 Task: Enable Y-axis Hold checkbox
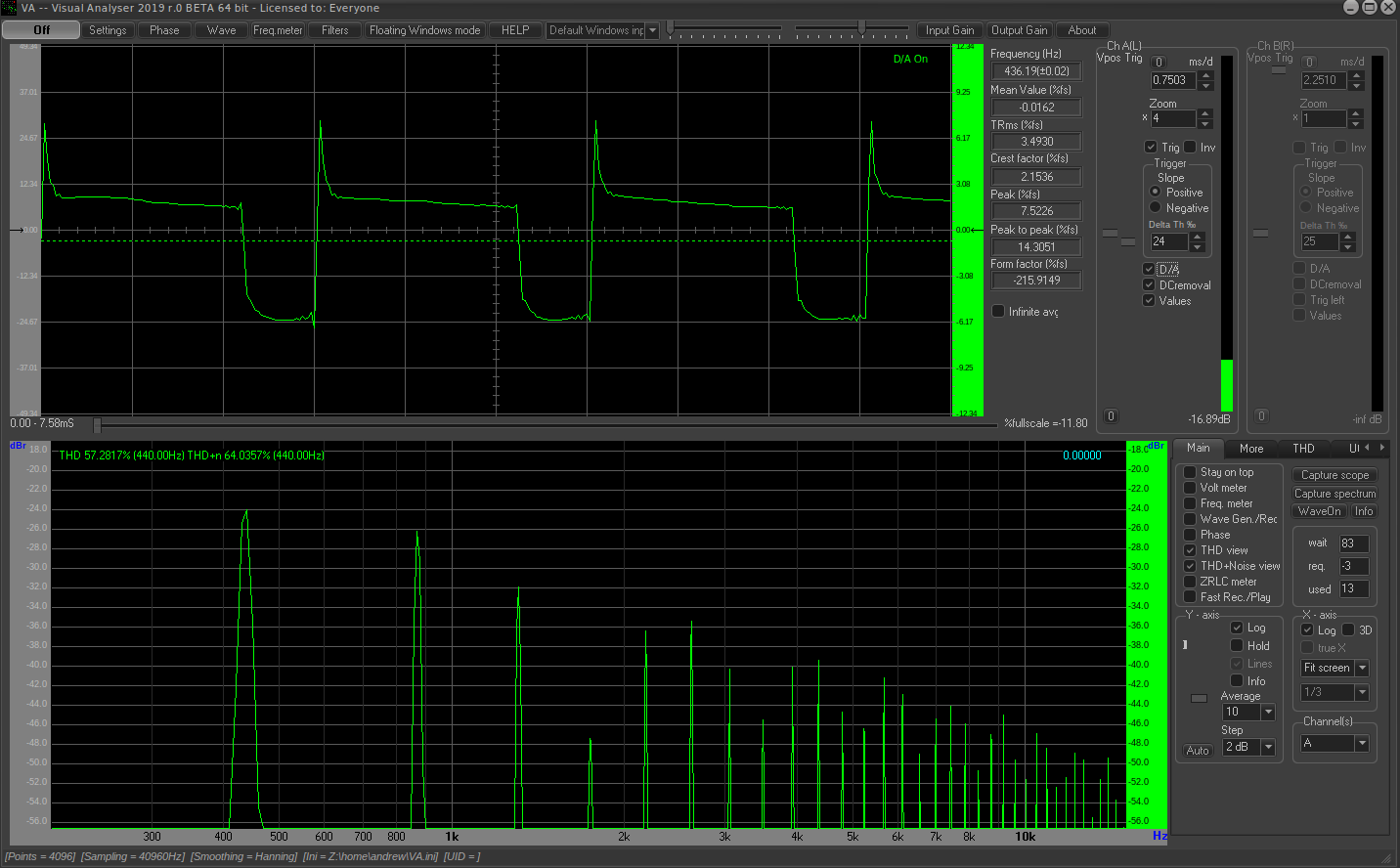(1237, 645)
